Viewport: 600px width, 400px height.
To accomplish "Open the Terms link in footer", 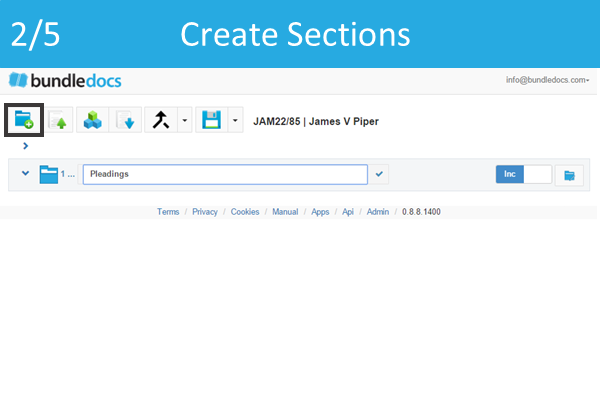I will 168,212.
